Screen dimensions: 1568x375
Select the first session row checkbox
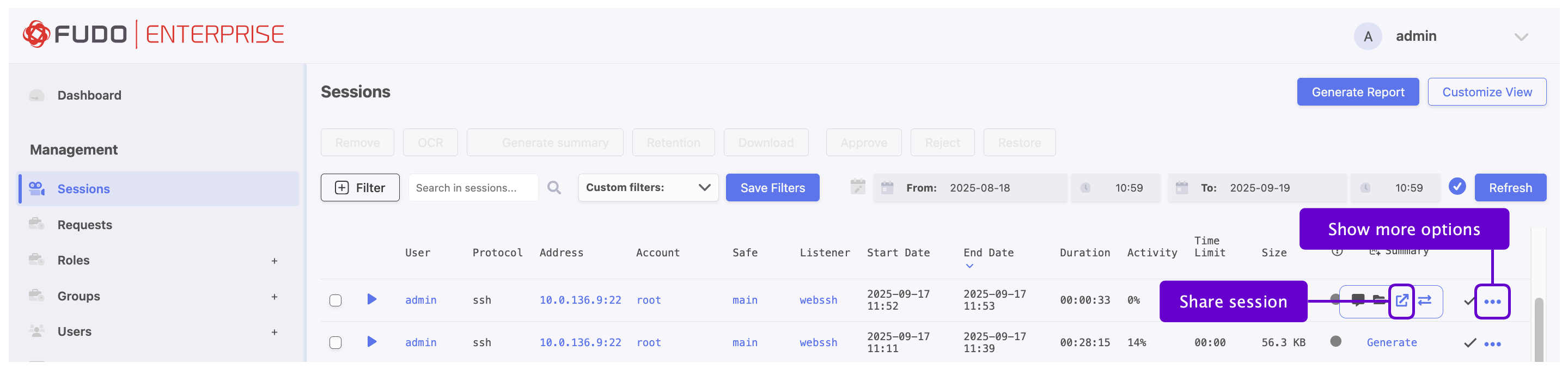pos(335,301)
